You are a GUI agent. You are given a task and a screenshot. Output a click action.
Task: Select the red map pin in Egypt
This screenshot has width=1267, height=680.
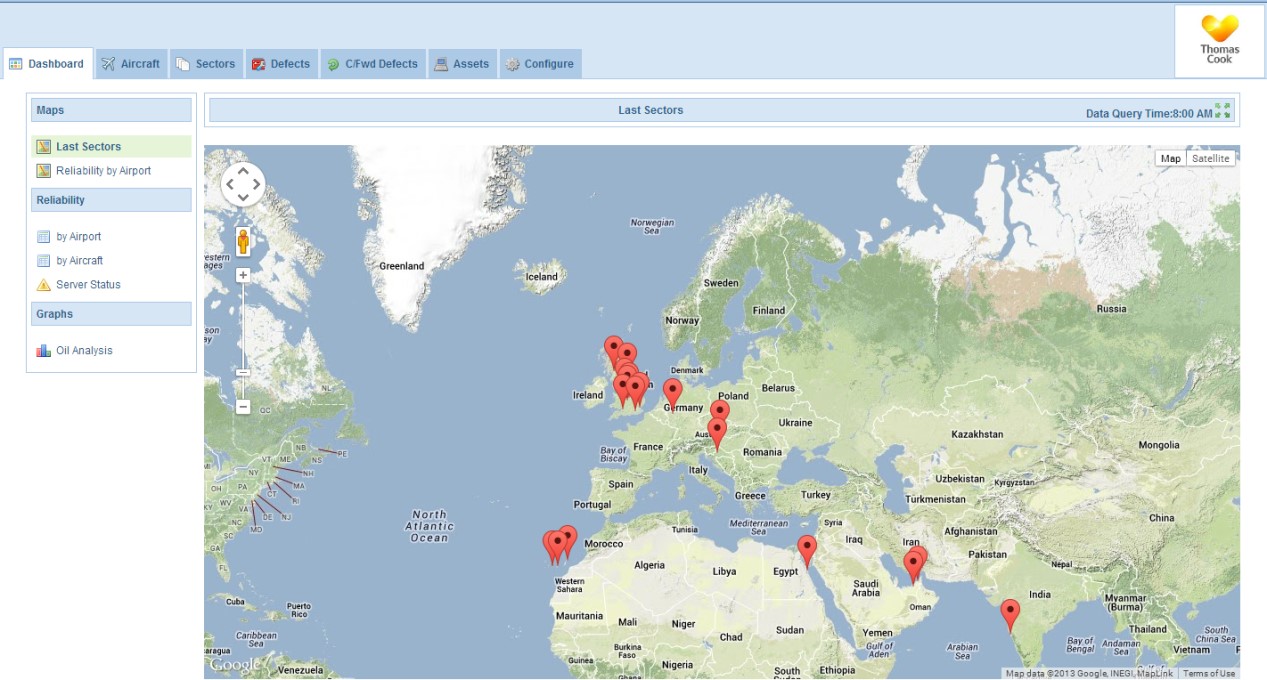[x=807, y=549]
